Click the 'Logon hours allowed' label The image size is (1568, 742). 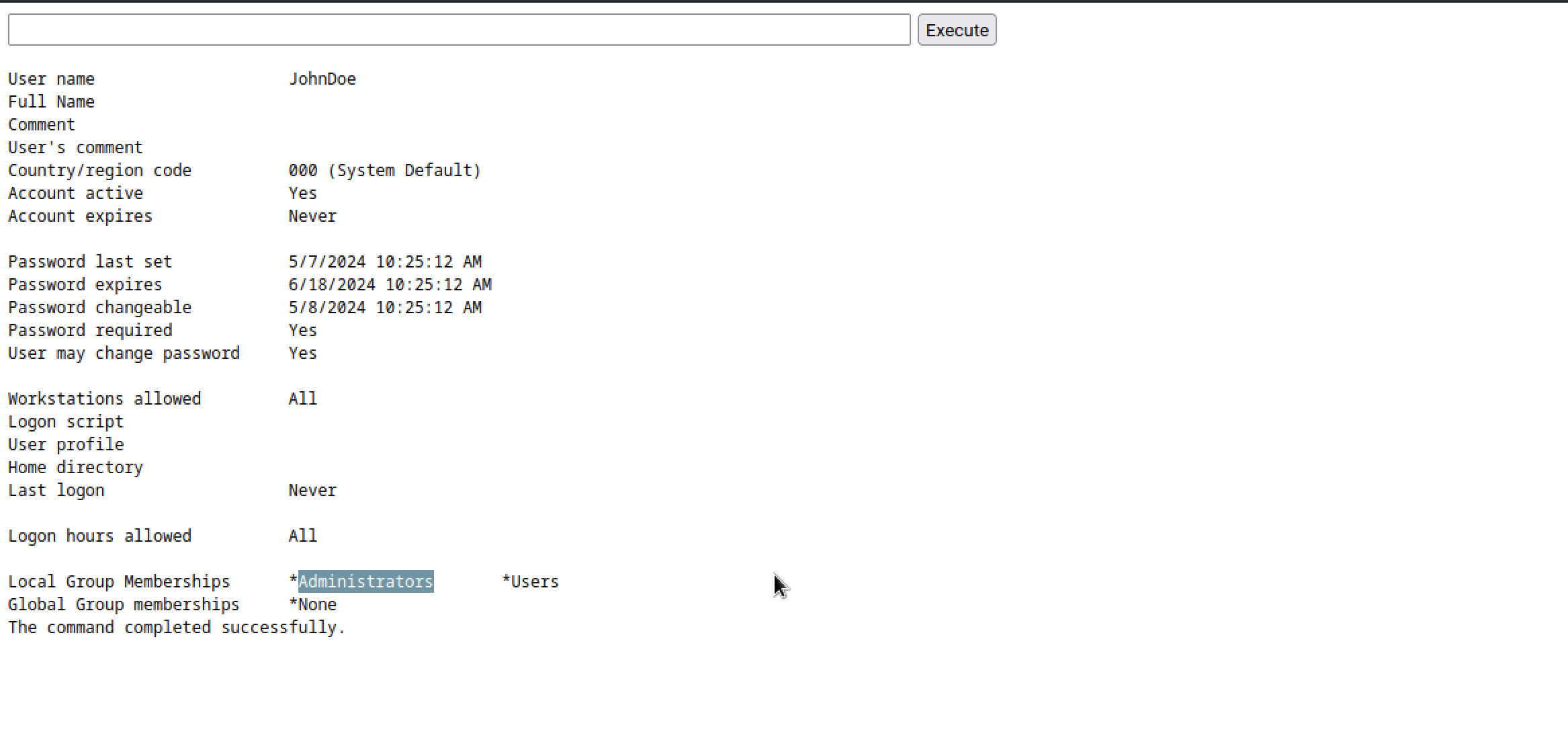click(100, 536)
